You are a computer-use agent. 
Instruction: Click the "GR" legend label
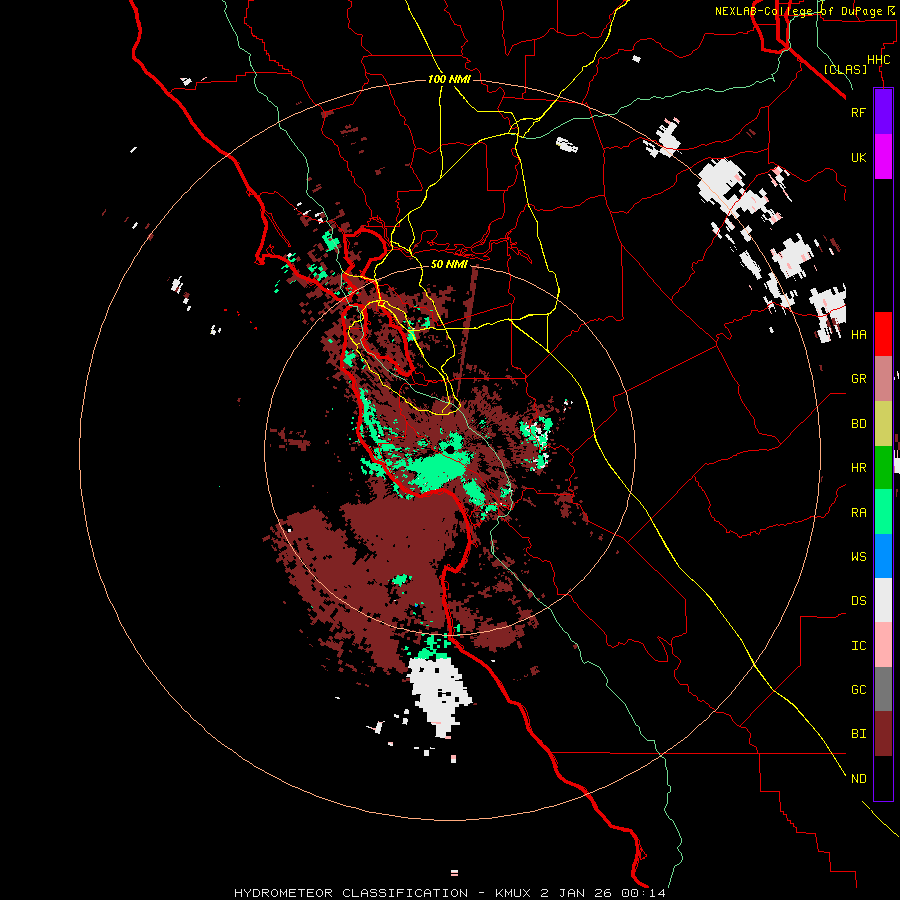pos(858,379)
